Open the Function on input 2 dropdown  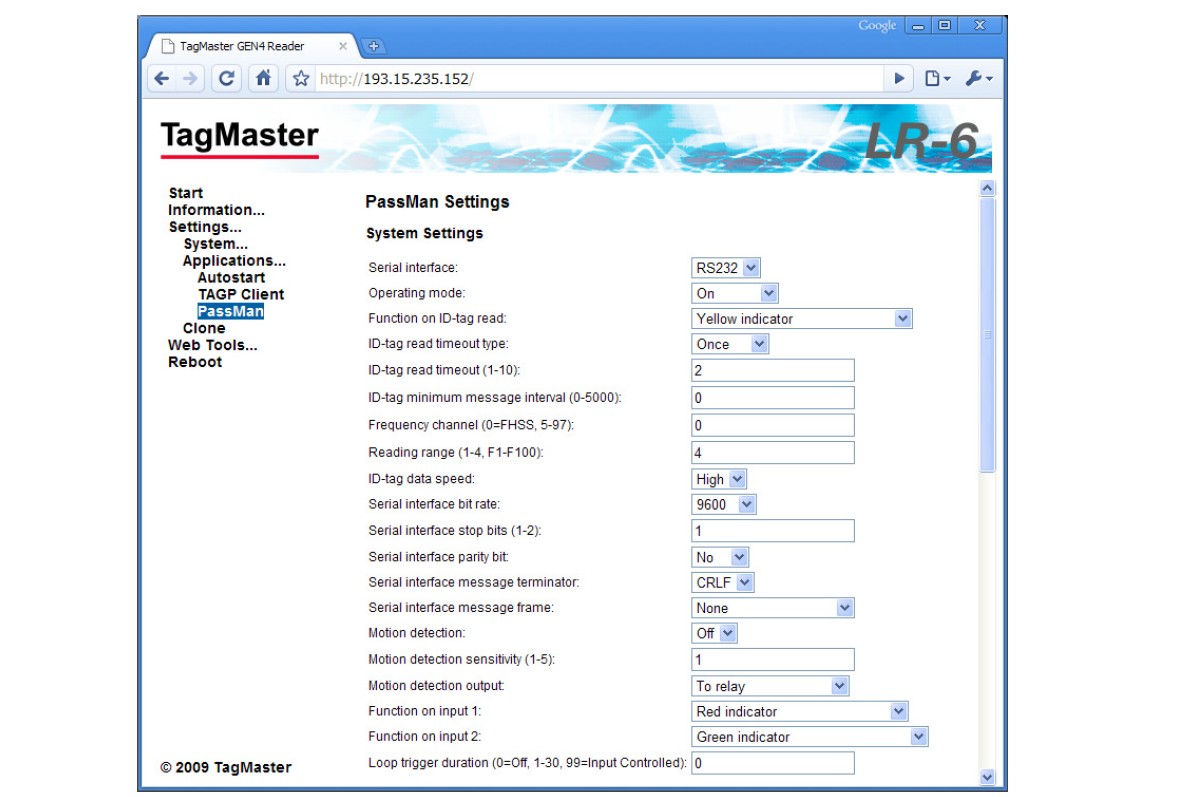[x=810, y=737]
